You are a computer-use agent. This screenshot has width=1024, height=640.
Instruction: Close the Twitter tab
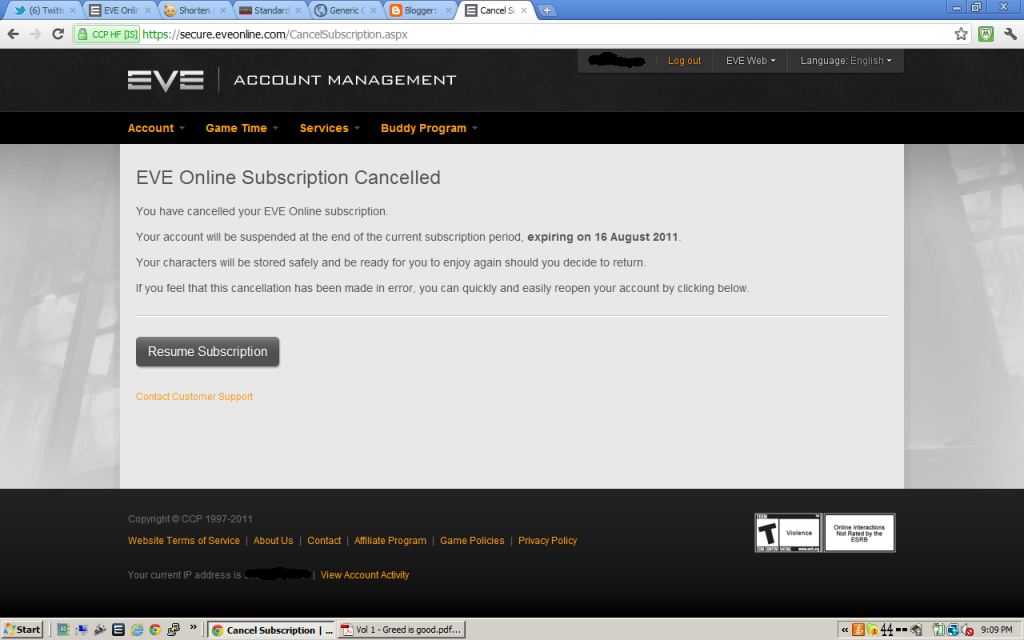click(72, 10)
